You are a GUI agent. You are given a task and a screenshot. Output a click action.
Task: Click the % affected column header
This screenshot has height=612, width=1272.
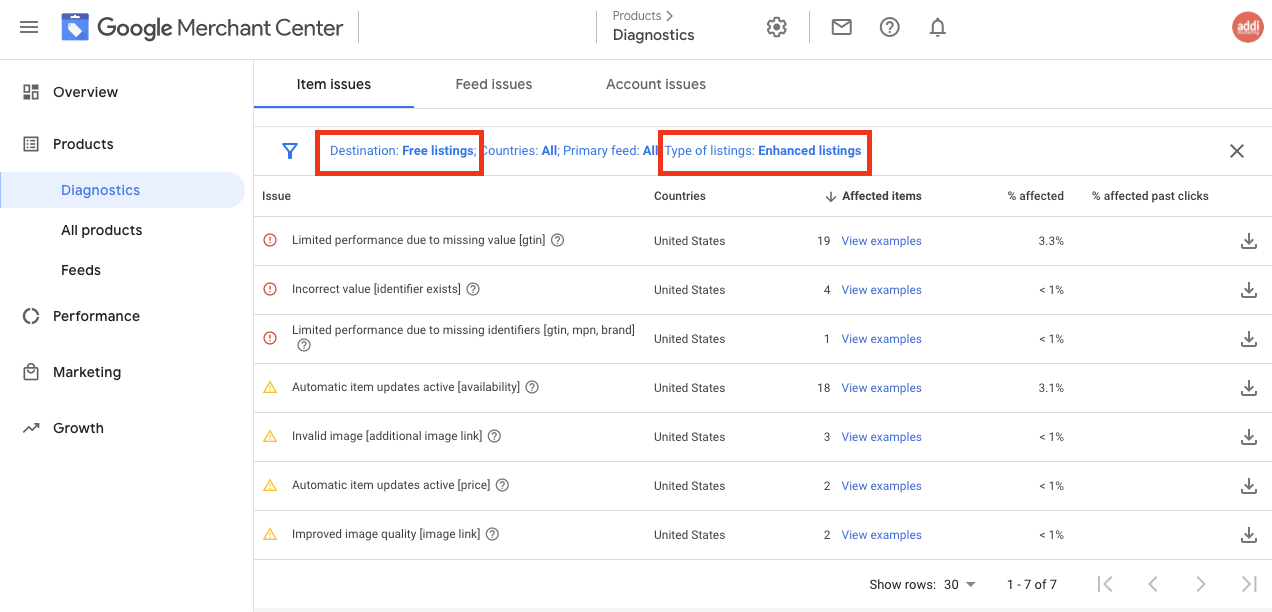click(x=1036, y=196)
